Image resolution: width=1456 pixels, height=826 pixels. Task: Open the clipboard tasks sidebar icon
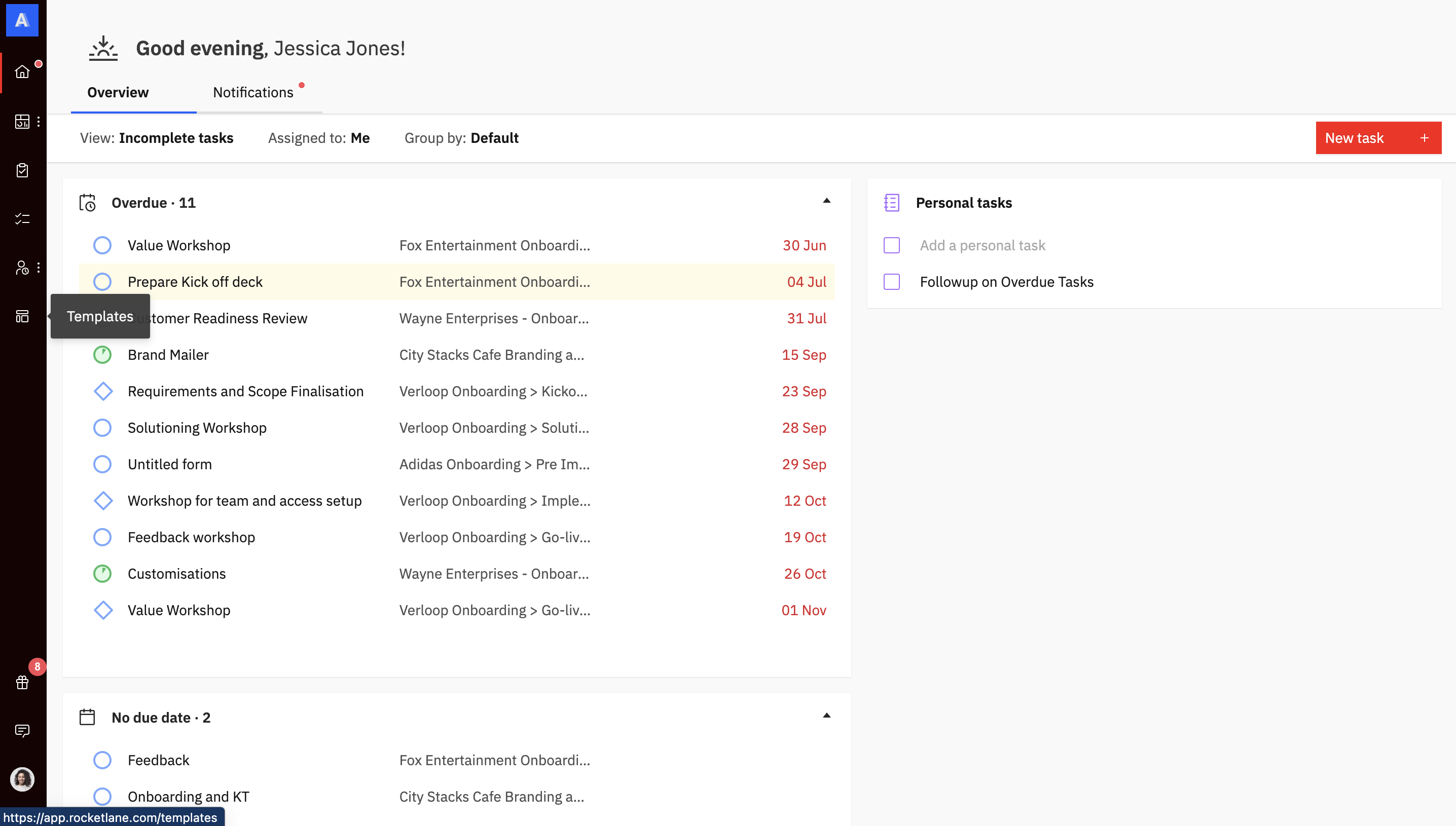pyautogui.click(x=22, y=170)
